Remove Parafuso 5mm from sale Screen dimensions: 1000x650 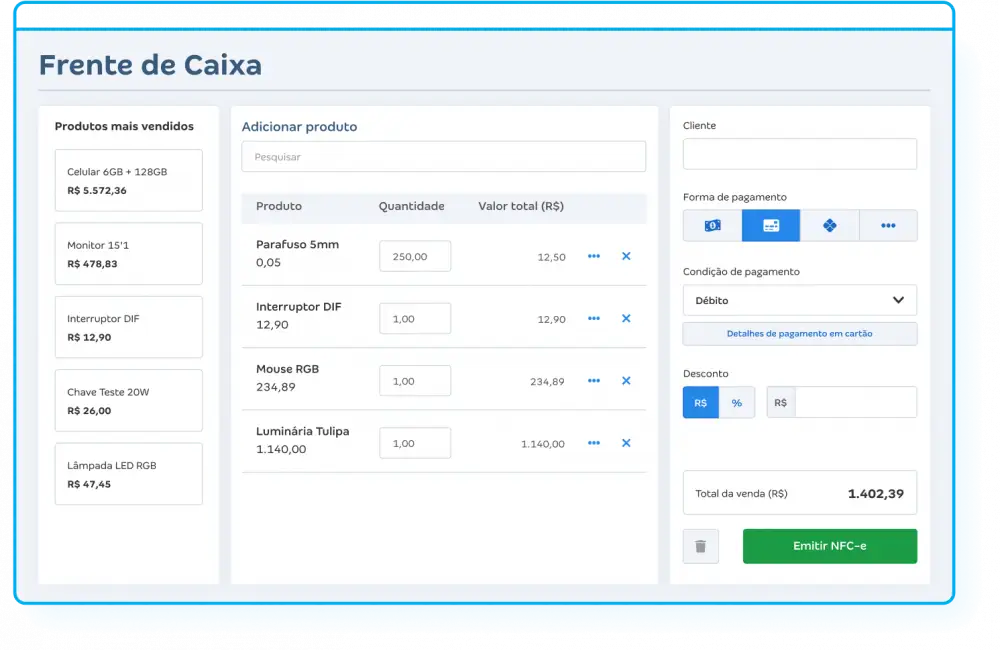[x=626, y=256]
